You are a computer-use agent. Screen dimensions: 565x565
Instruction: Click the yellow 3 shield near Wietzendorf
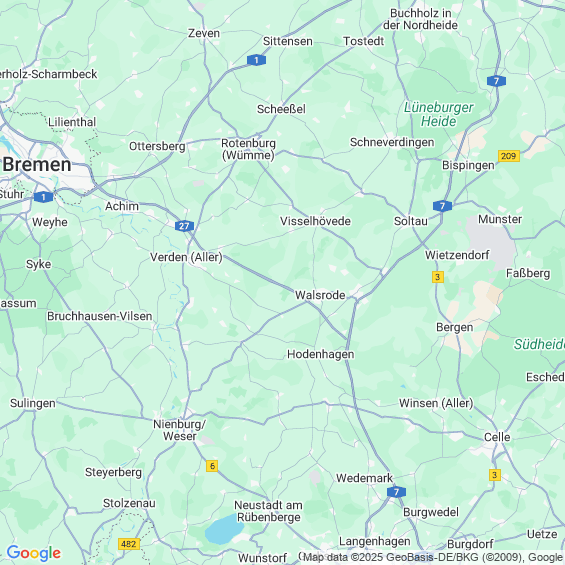click(438, 277)
